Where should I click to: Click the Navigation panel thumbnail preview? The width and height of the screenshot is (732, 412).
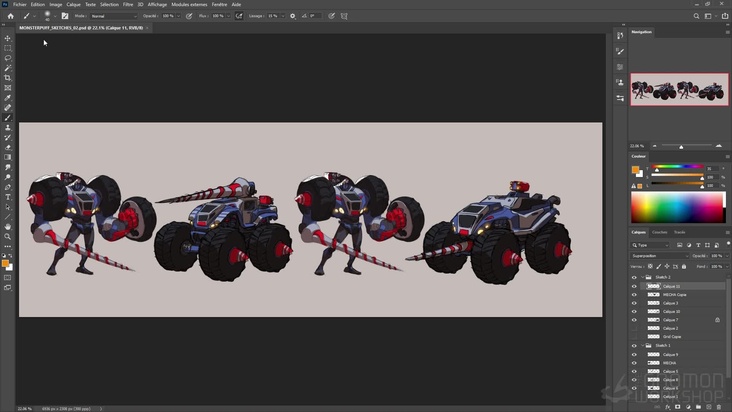click(x=679, y=89)
